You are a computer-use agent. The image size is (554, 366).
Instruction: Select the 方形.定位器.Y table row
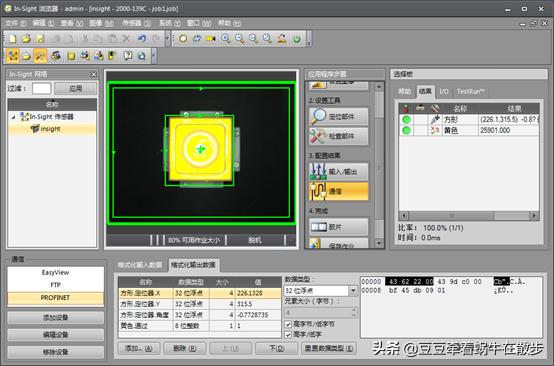tap(200, 304)
